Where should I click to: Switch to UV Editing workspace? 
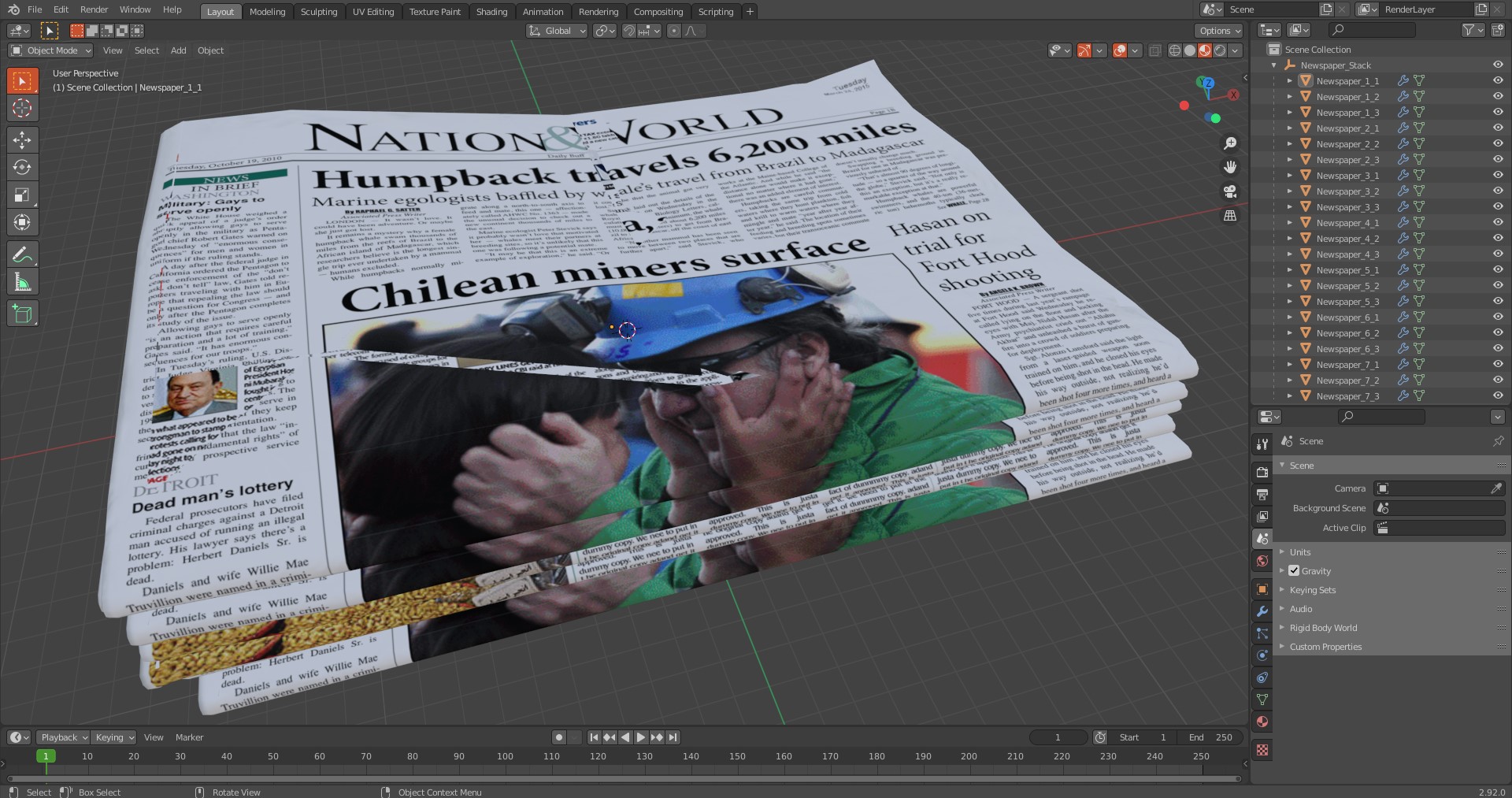tap(373, 12)
